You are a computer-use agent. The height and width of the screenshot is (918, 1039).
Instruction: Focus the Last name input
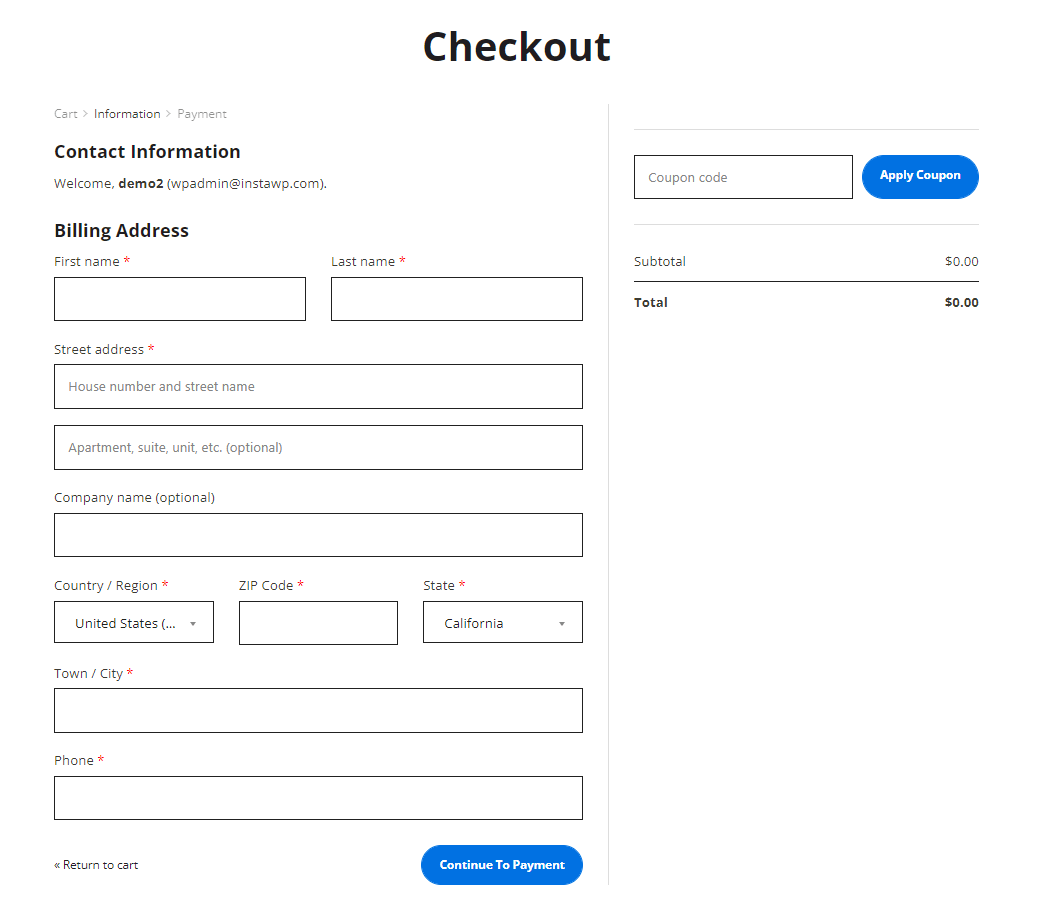click(457, 299)
